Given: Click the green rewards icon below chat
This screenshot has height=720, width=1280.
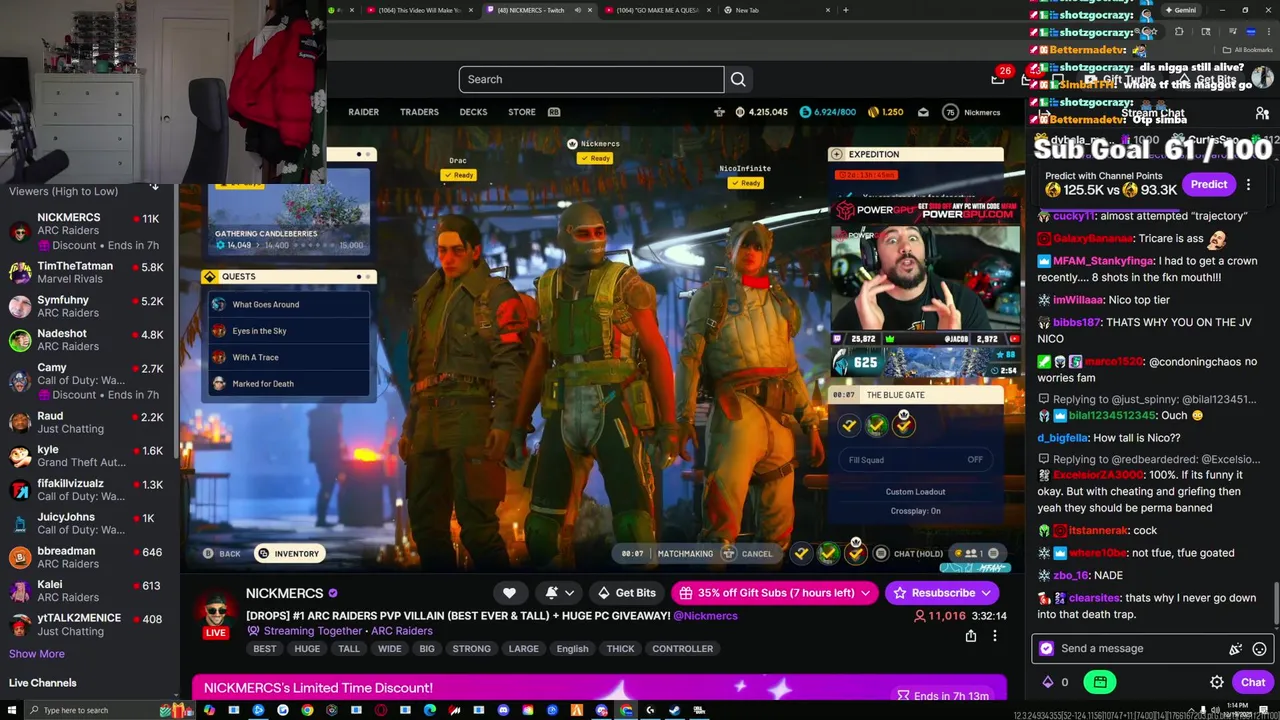Looking at the screenshot, I should 1100,682.
